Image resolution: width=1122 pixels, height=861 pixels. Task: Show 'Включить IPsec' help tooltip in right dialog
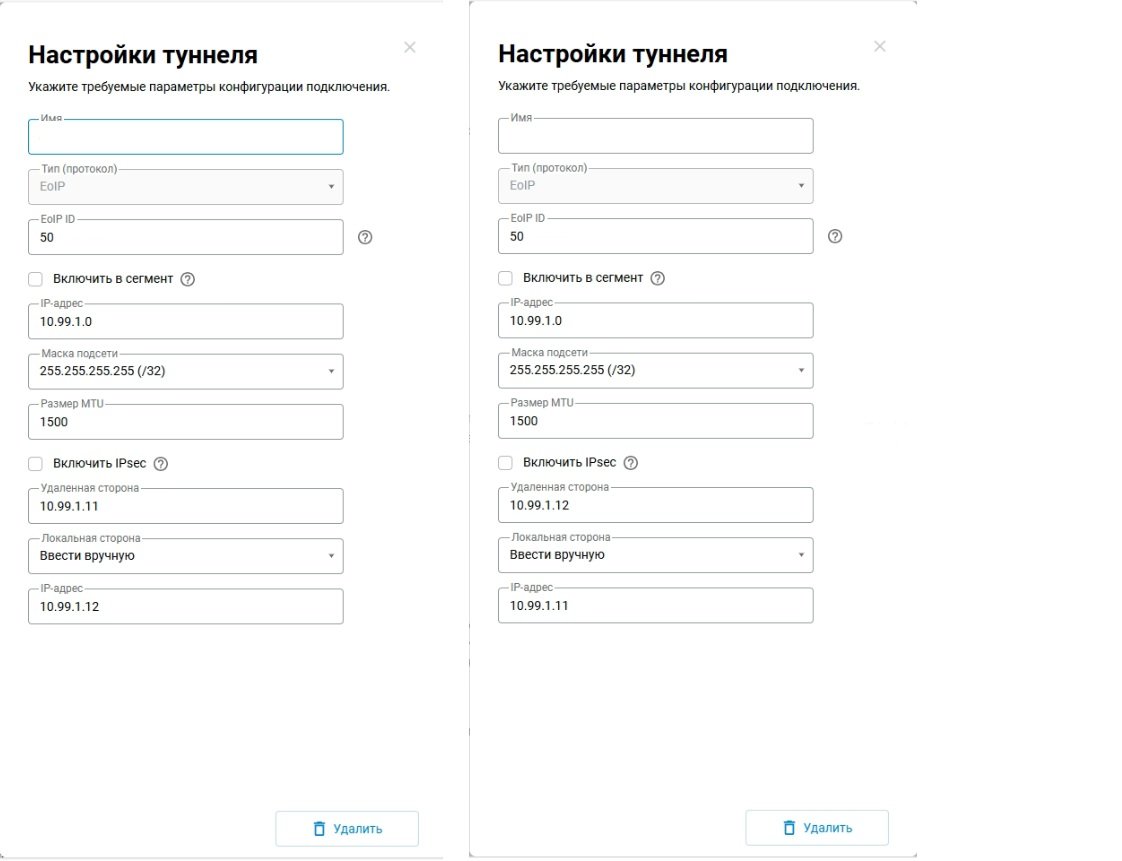pyautogui.click(x=630, y=463)
